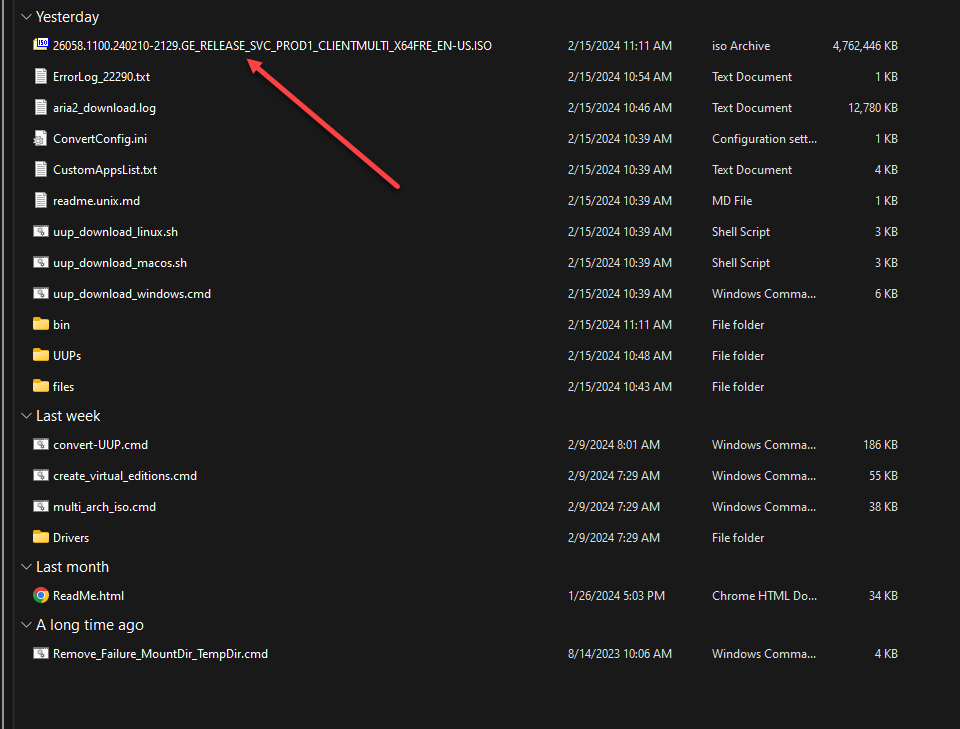Click the ConvertConfig.ini gear file icon
The image size is (960, 729).
click(x=41, y=139)
